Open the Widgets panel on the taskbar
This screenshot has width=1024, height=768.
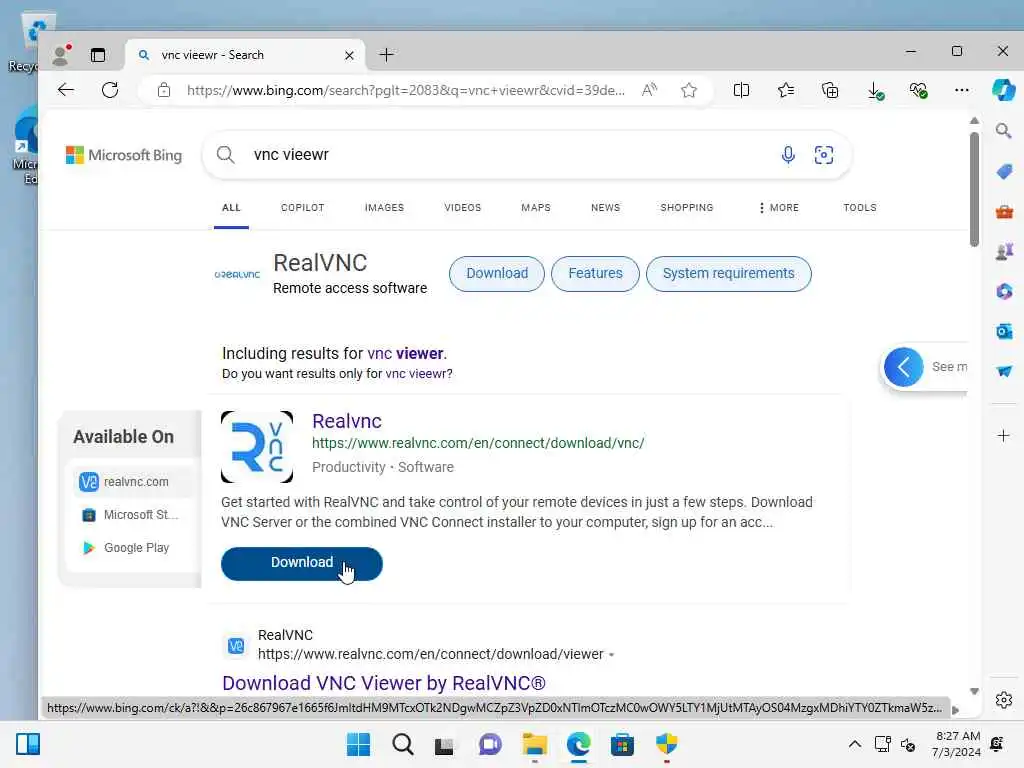pyautogui.click(x=28, y=744)
